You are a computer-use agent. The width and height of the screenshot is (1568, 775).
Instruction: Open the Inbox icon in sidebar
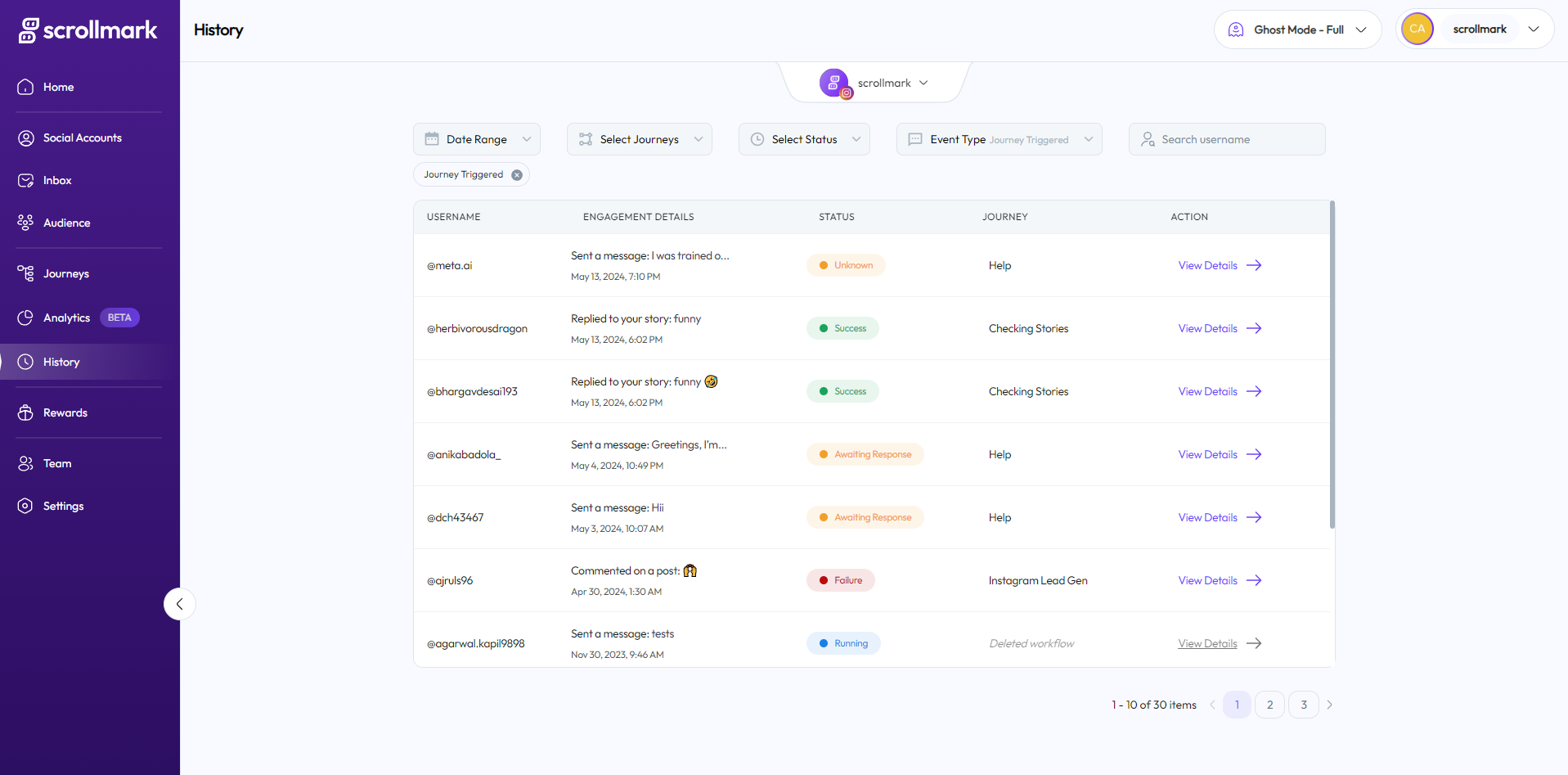[25, 181]
